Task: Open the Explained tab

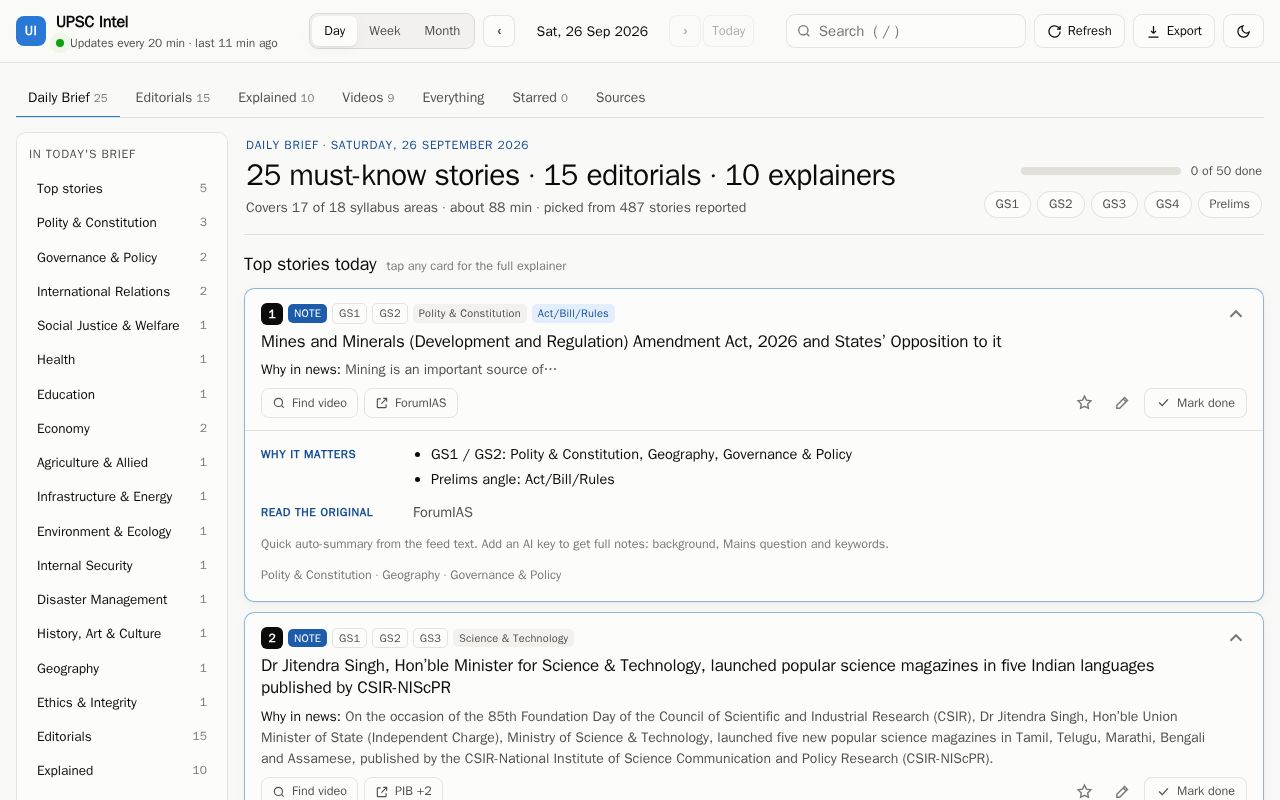Action: pos(276,97)
